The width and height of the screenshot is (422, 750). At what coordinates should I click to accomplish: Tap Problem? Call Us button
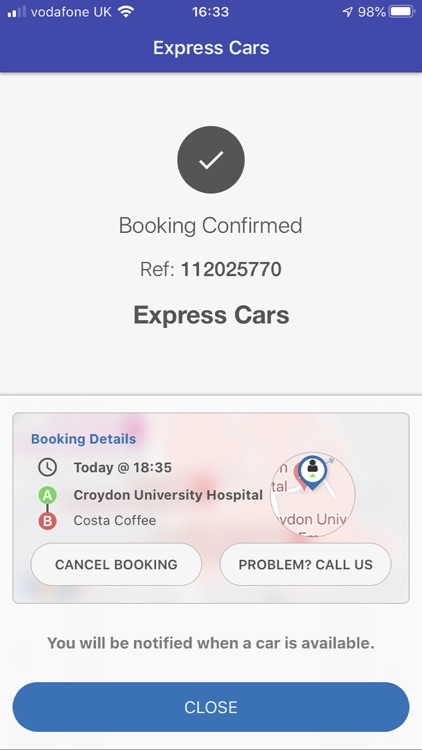click(305, 564)
